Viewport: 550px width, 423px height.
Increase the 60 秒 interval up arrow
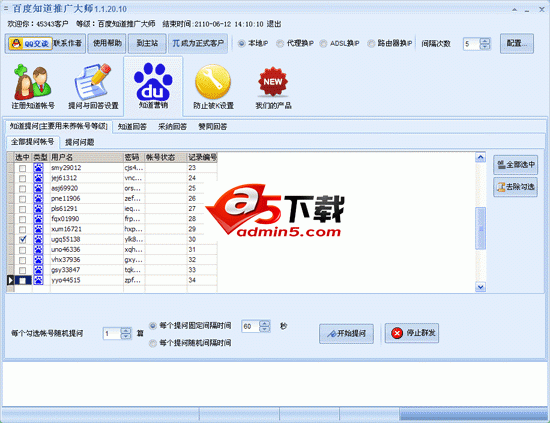[264, 323]
